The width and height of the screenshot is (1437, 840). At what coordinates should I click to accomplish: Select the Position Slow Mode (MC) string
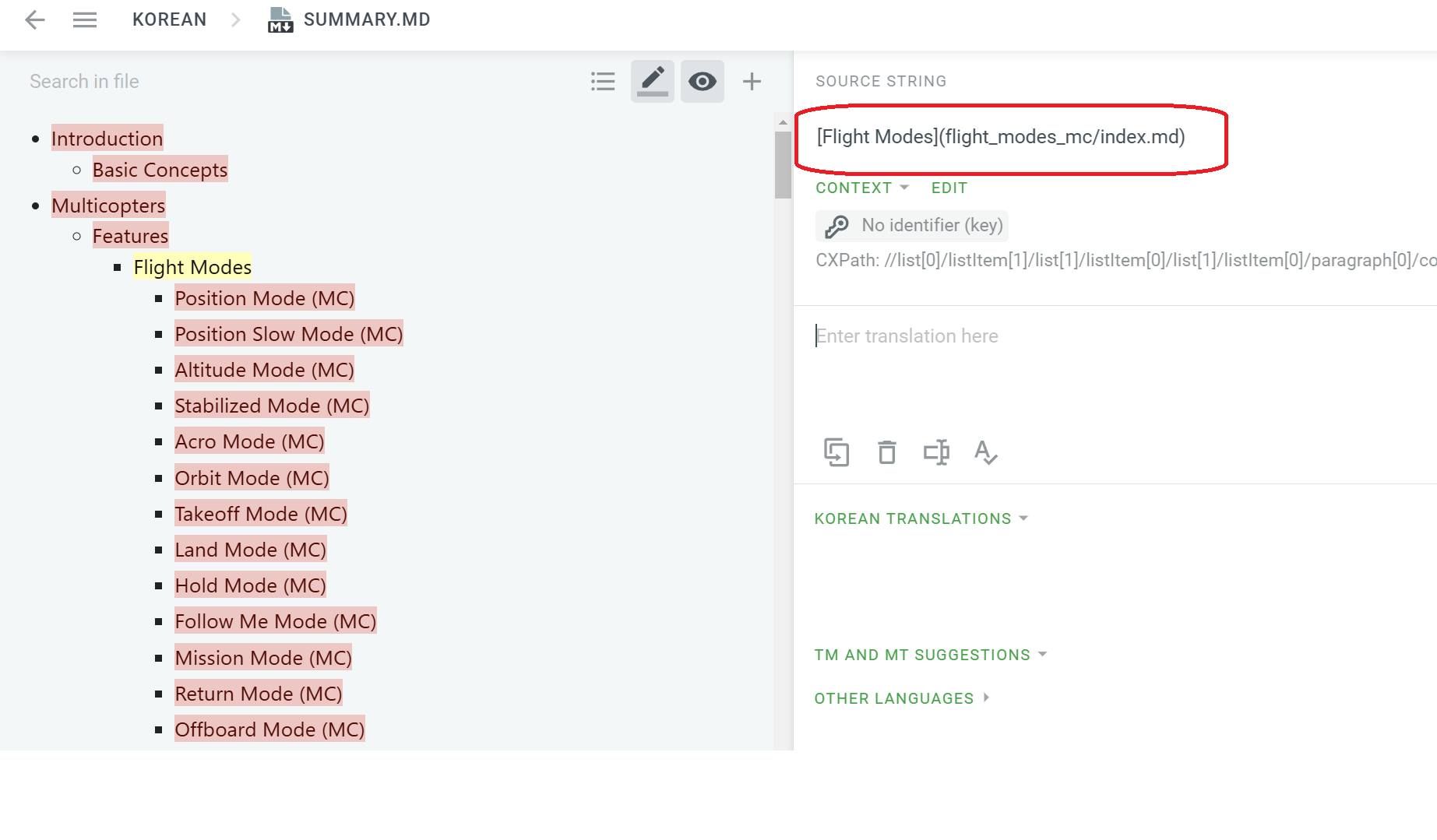point(289,334)
